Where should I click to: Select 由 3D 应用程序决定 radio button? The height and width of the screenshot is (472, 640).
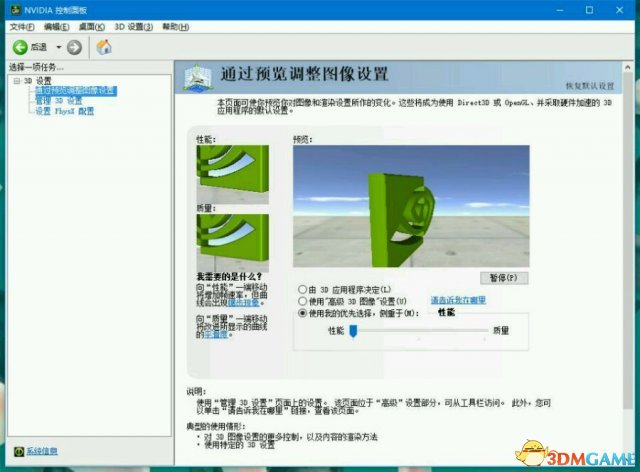pos(302,289)
